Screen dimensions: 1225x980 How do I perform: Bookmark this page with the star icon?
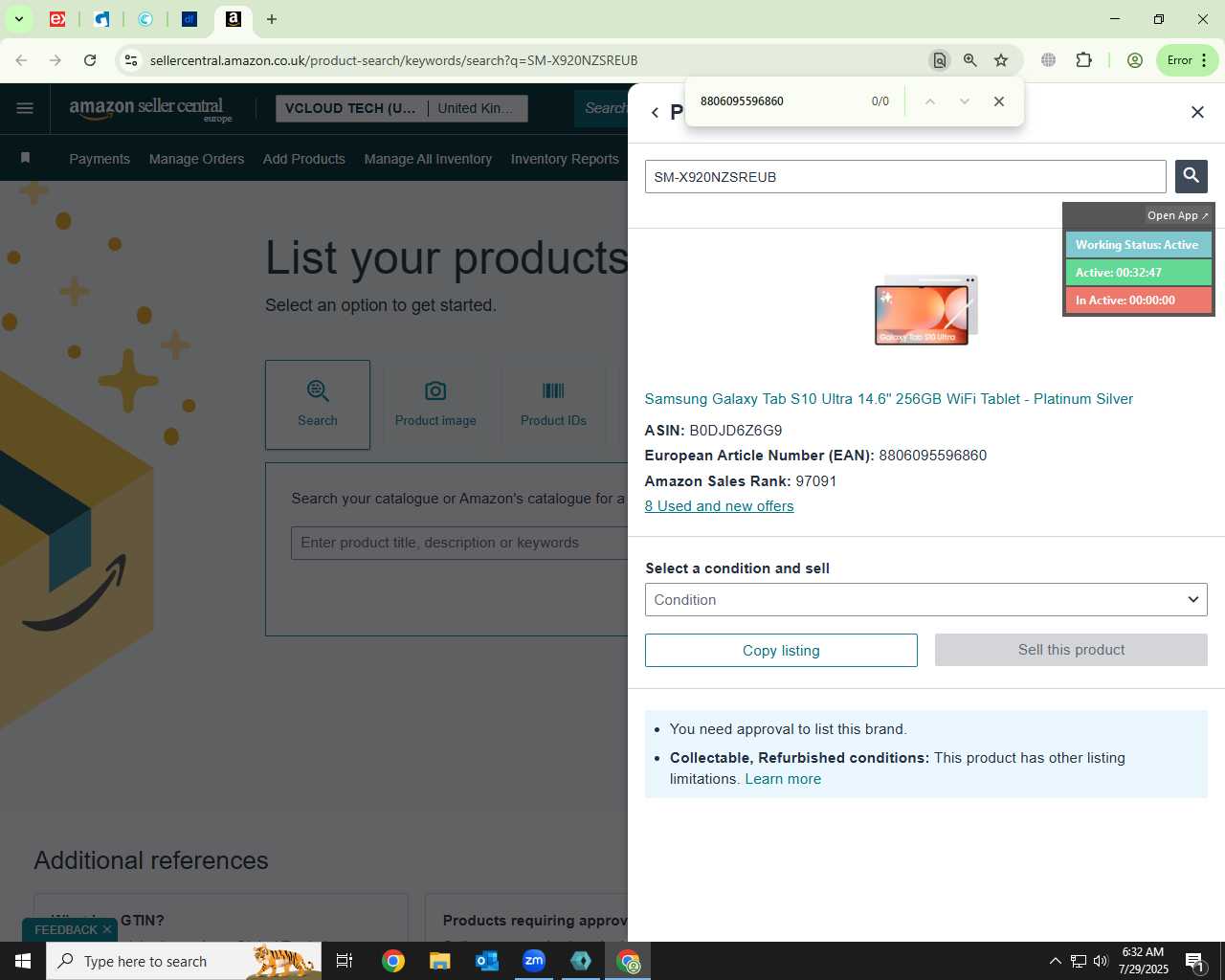tap(1001, 60)
